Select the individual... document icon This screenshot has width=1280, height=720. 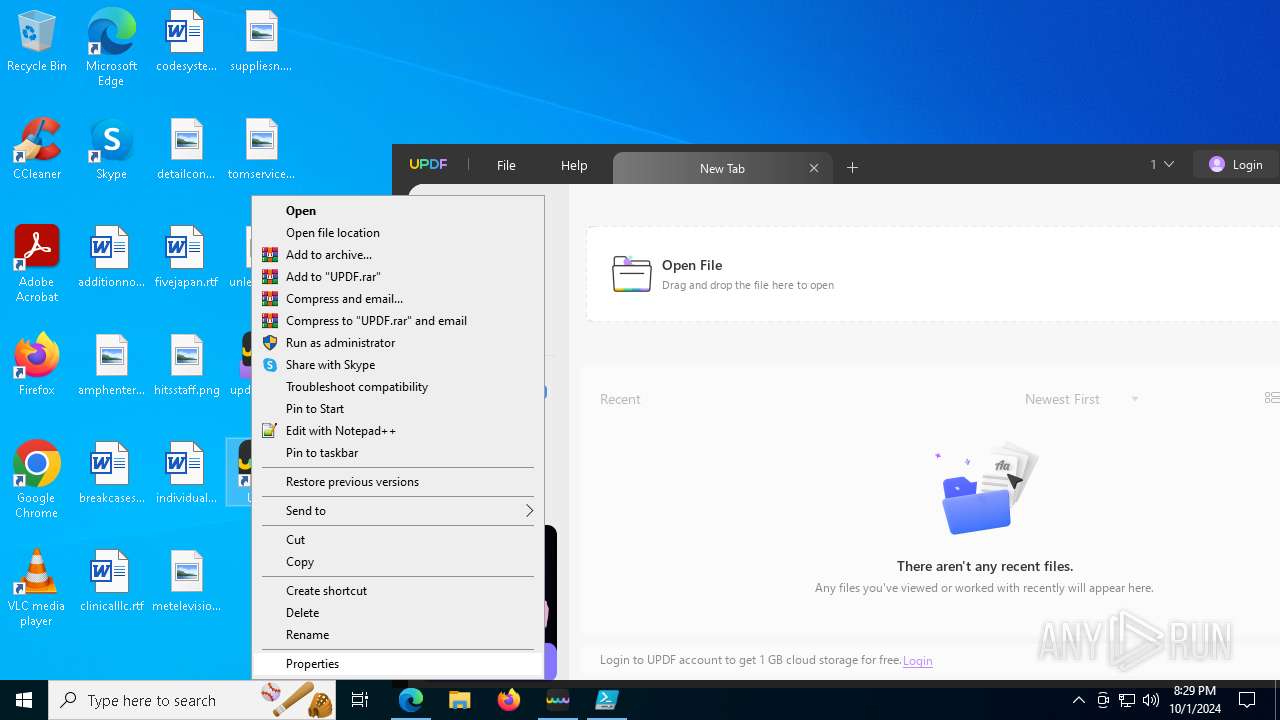coord(186,474)
